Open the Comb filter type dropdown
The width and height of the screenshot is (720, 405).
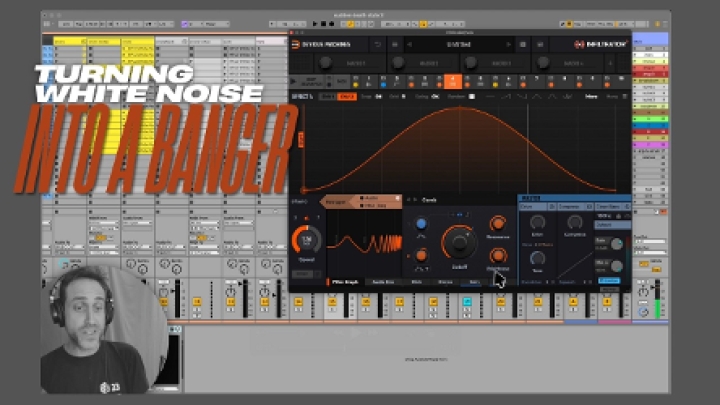429,200
